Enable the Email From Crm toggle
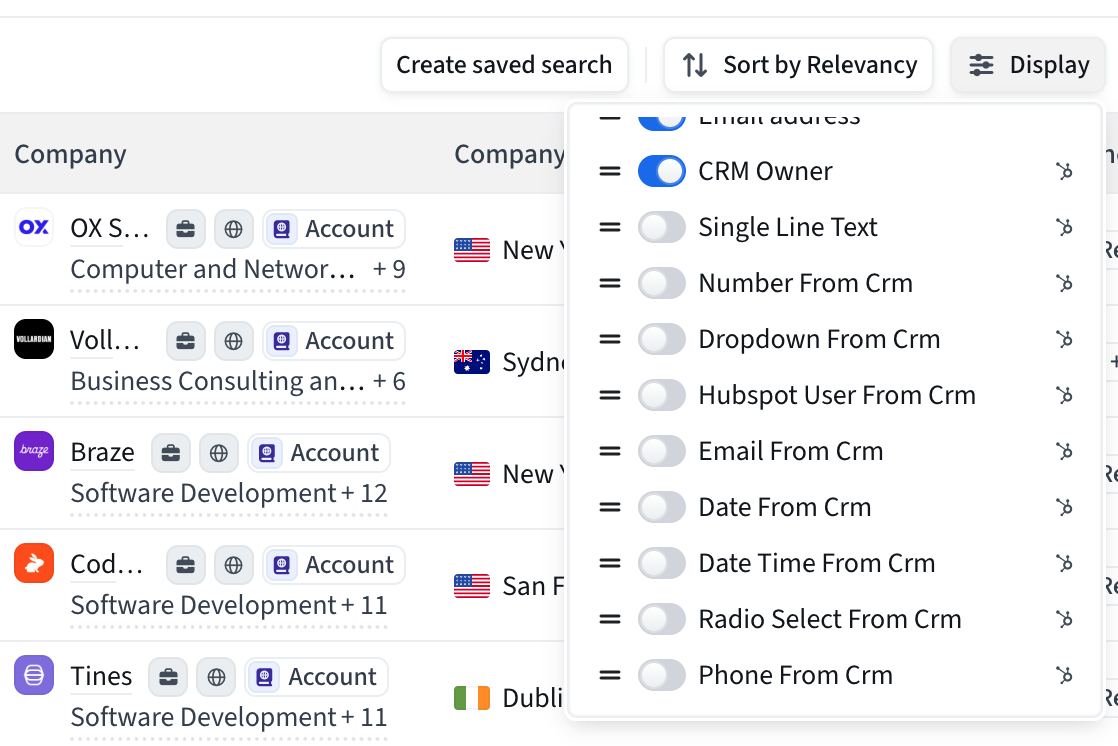The width and height of the screenshot is (1118, 746). [x=662, y=451]
